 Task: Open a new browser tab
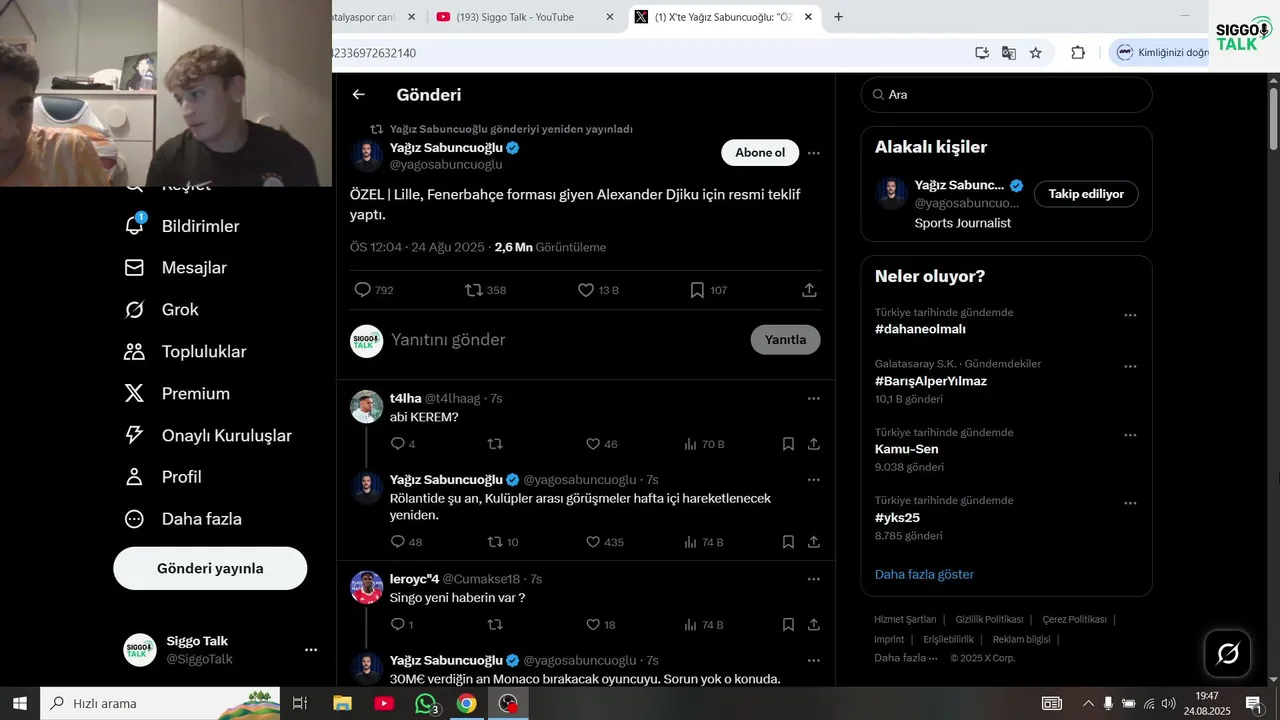coord(838,17)
